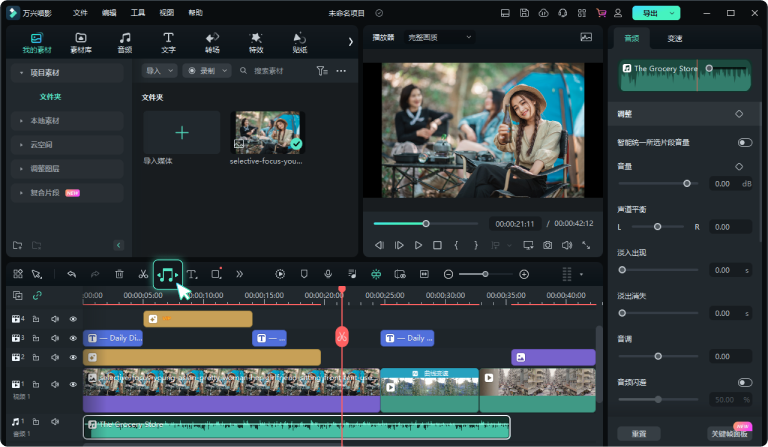Open the 特效 effects panel

pos(256,42)
